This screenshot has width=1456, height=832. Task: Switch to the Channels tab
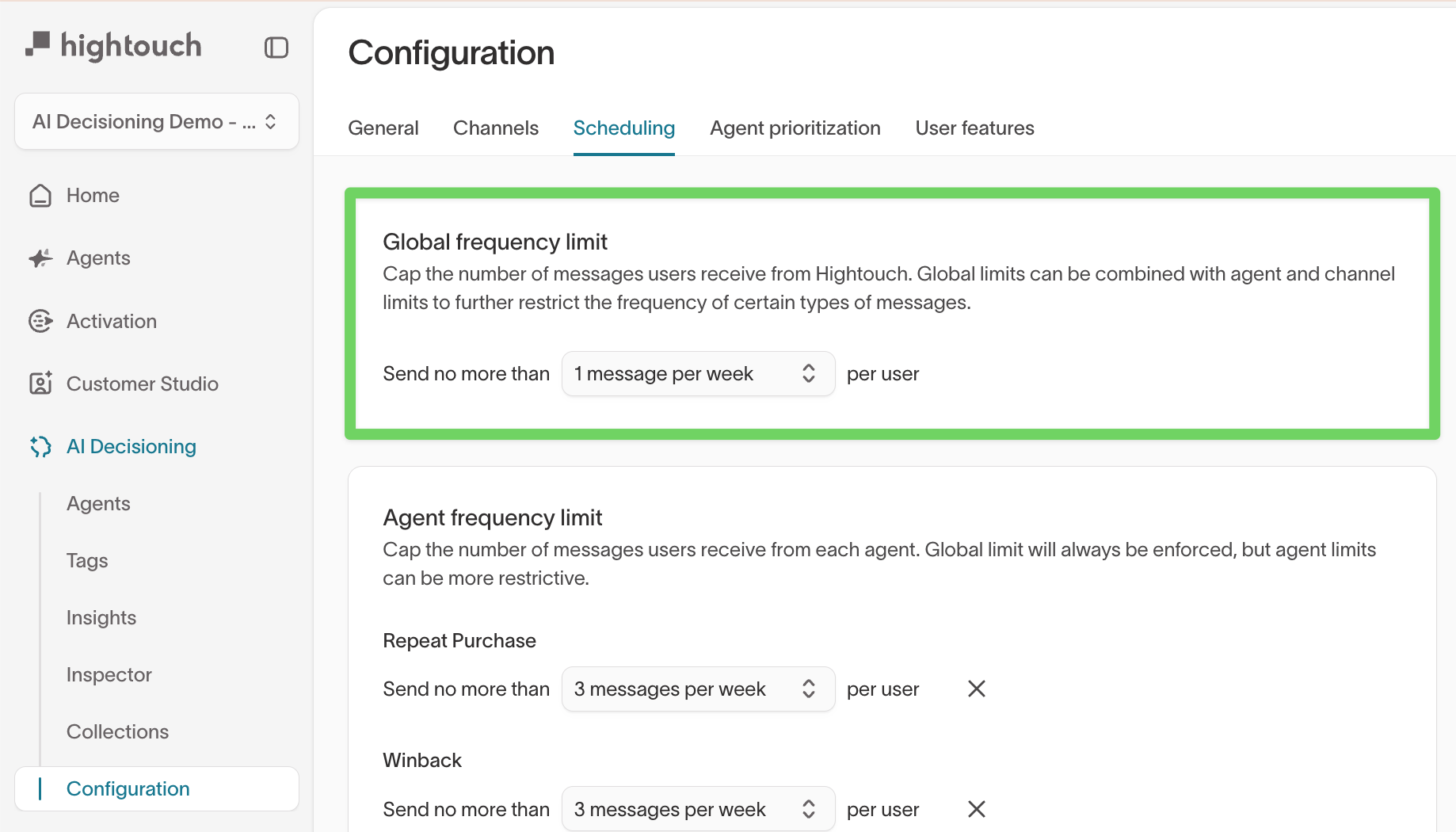point(495,128)
